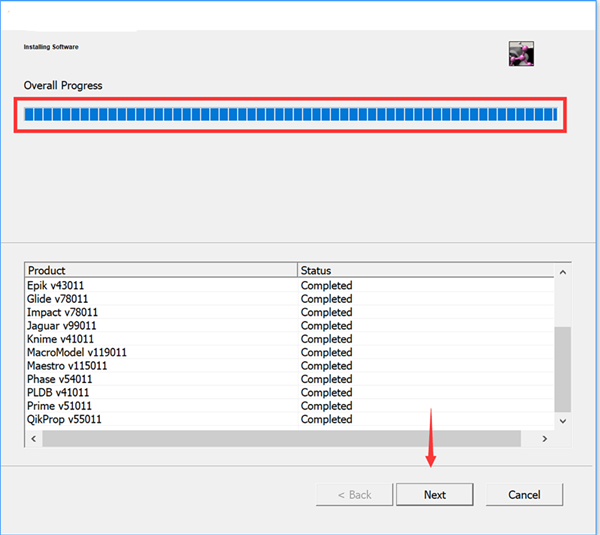
Task: Click the Completed status for Prime
Action: pos(326,406)
